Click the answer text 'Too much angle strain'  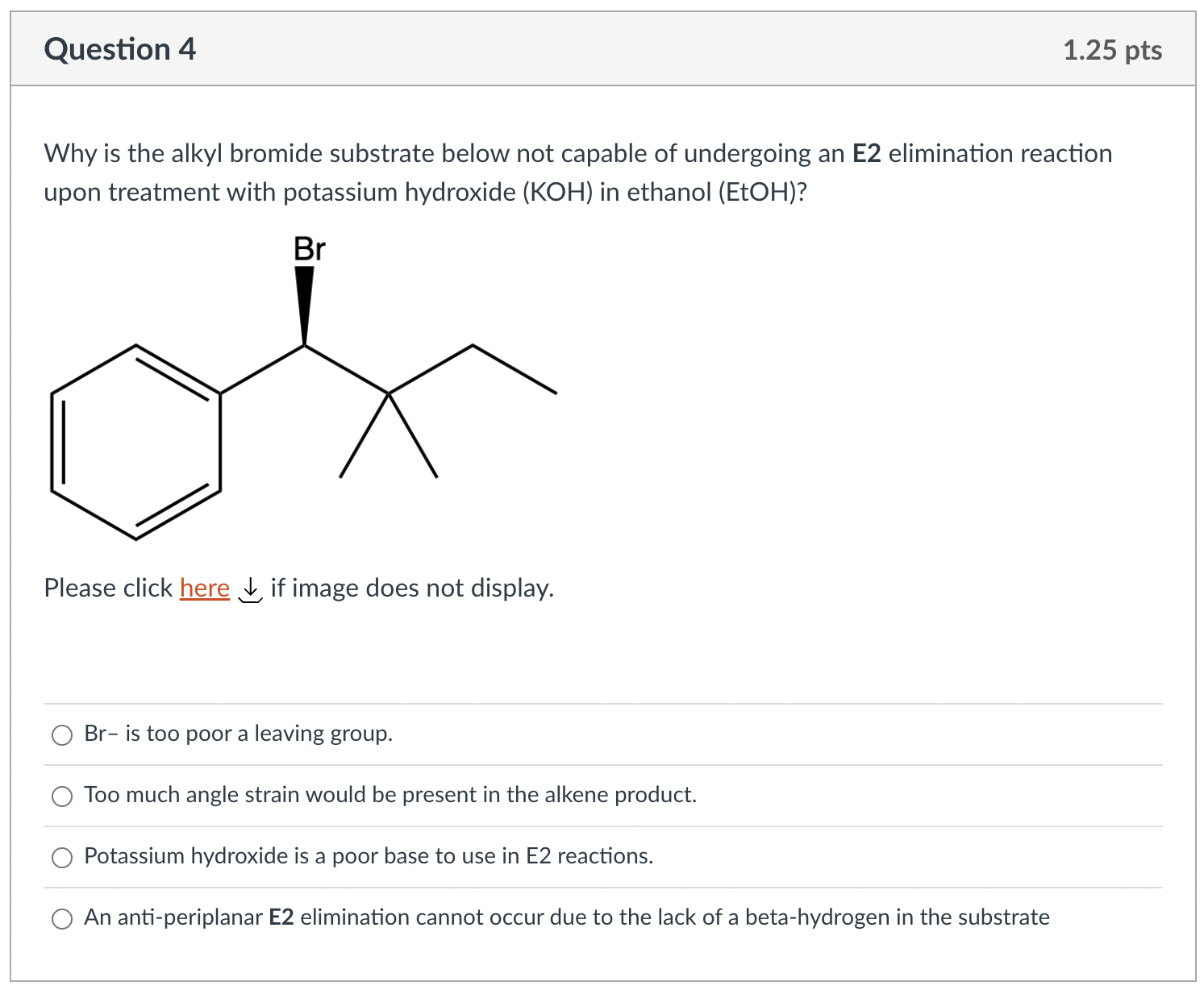(x=390, y=795)
